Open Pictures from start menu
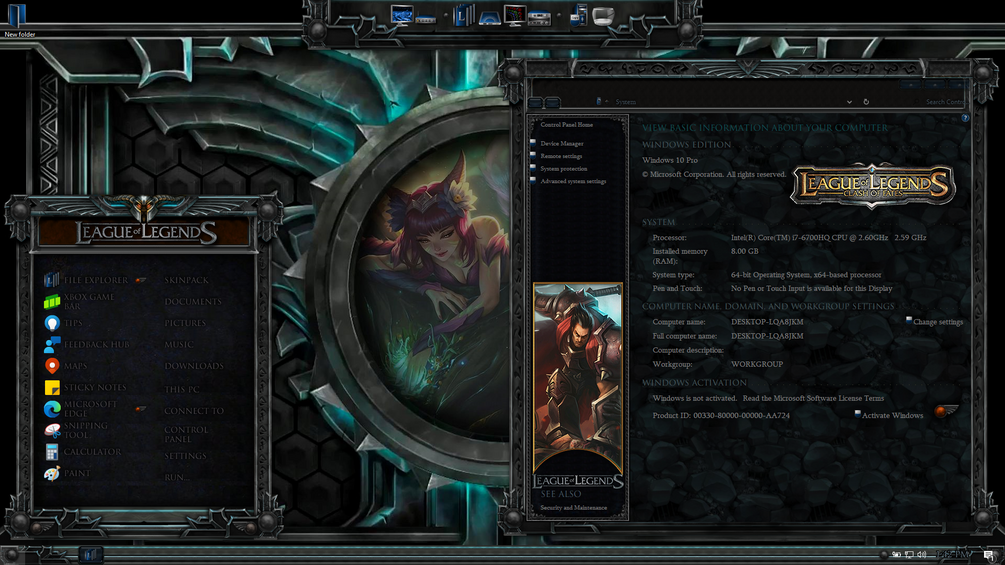This screenshot has width=1005, height=565. [x=185, y=323]
